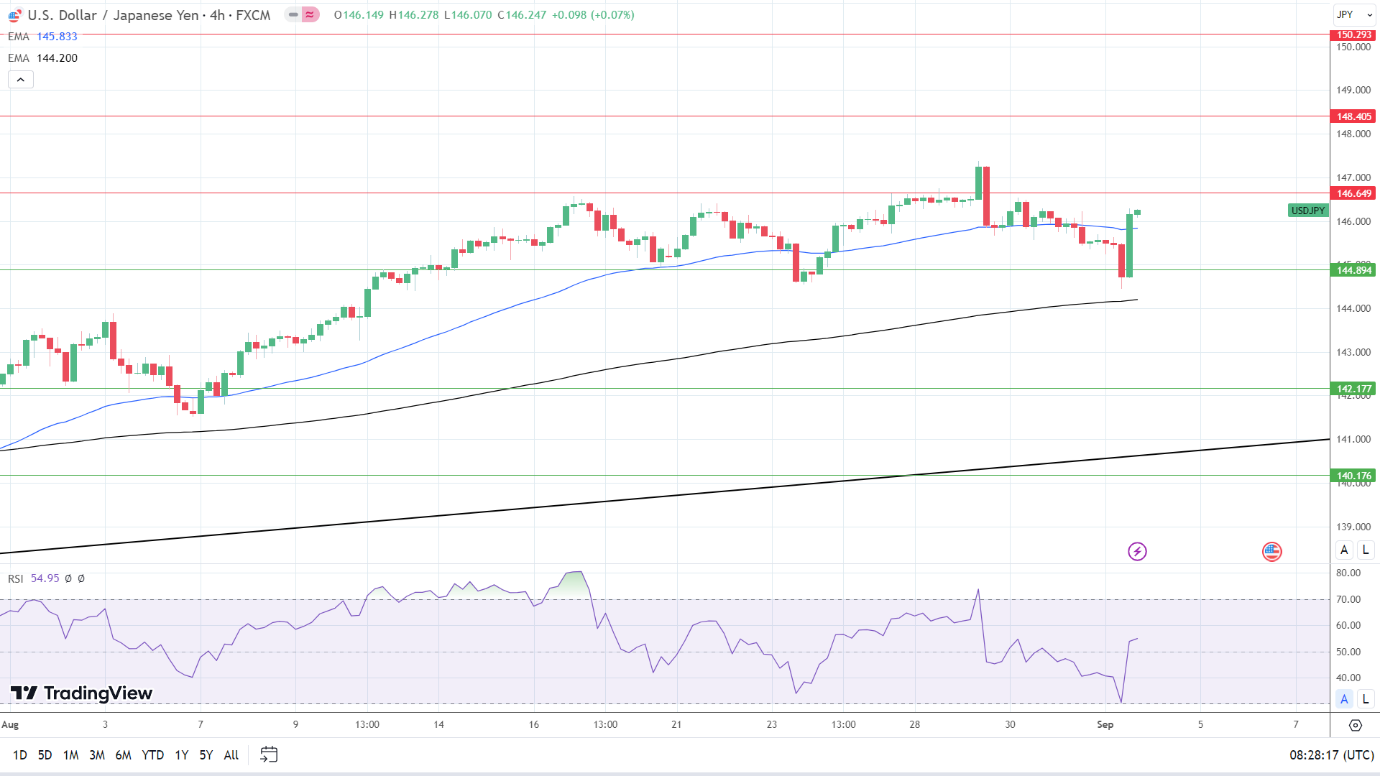This screenshot has height=776, width=1380.
Task: Collapse the indicator legend with chevron button
Action: click(21, 79)
